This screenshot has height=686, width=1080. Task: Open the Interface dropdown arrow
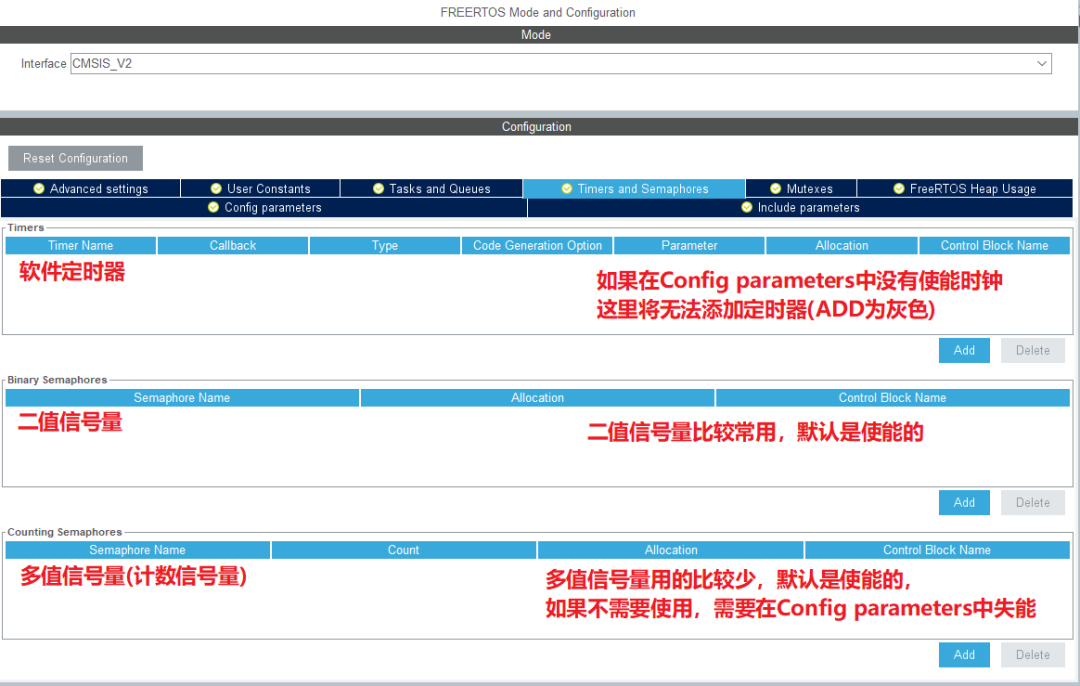[1041, 63]
